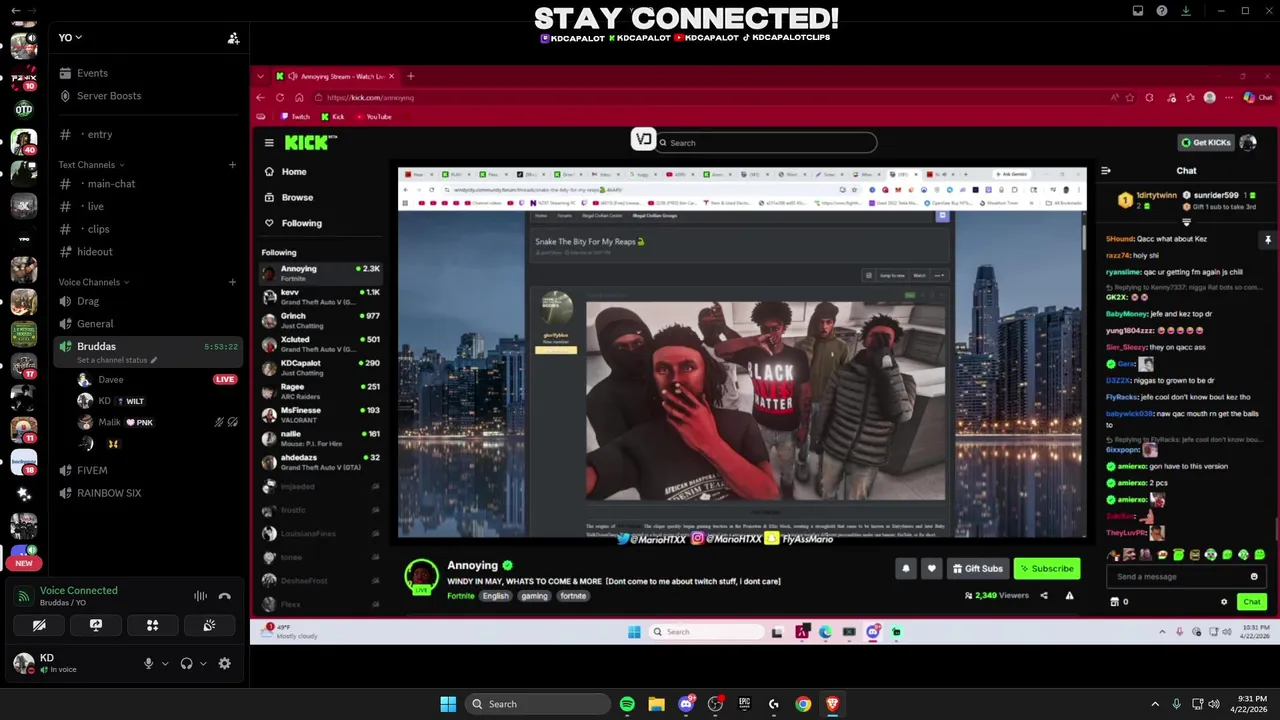Deafen Discord headphones
Screen dimensions: 1280x720
186,663
